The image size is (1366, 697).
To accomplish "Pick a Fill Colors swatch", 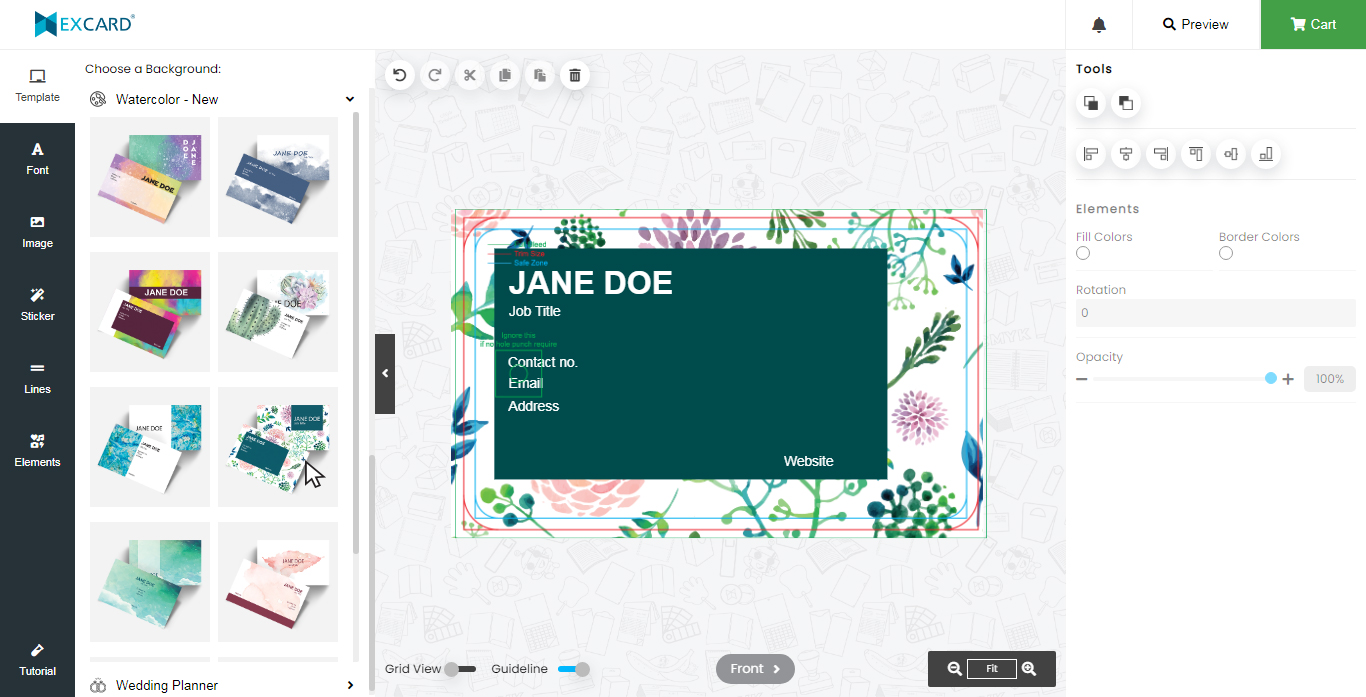I will pyautogui.click(x=1083, y=254).
